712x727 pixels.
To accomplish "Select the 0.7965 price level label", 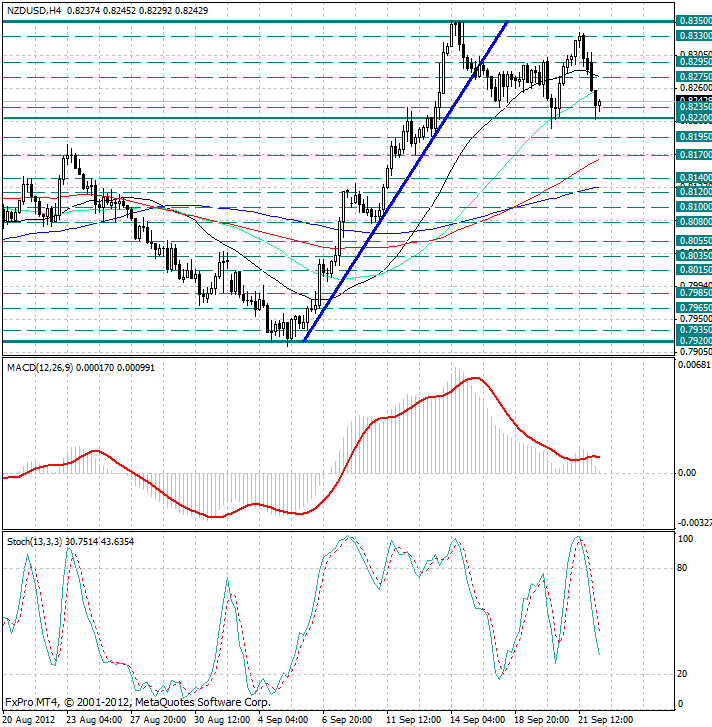I will (x=694, y=307).
